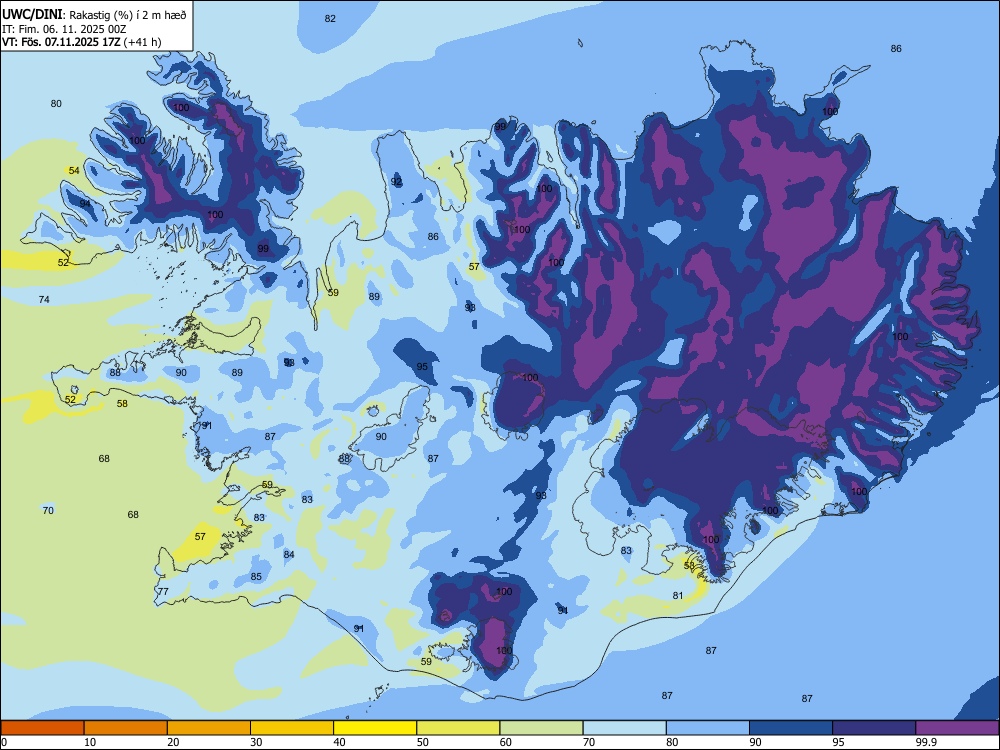
Task: Click the 'VT: Fös. 07.11.2025 17Z (+41 h)' line
Action: click(82, 42)
